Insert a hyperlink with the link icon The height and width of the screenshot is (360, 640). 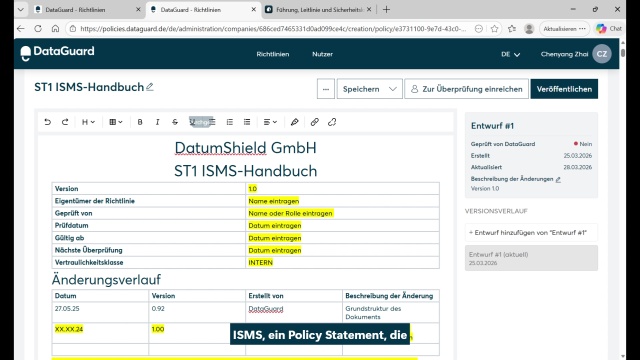point(314,122)
